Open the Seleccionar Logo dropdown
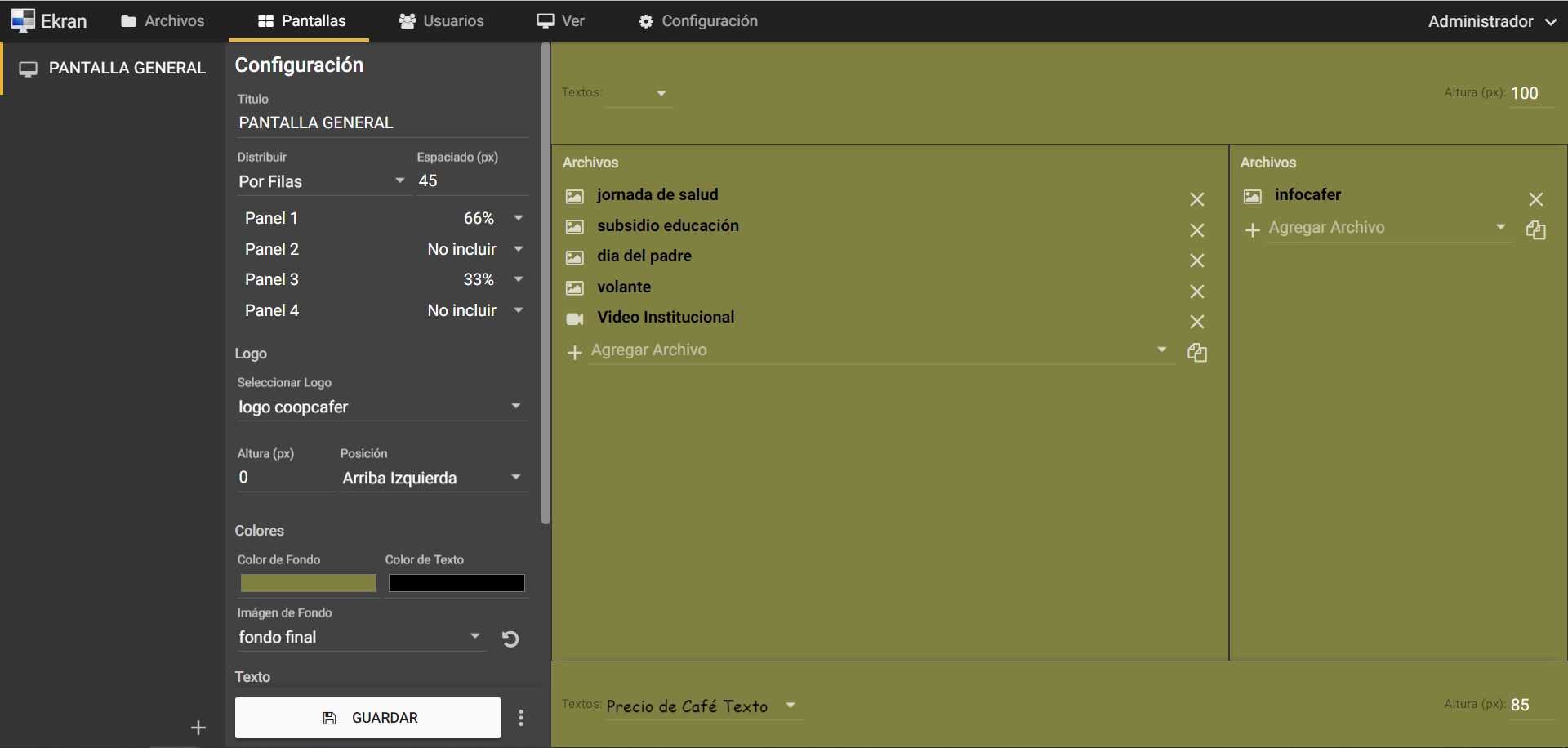 (380, 407)
